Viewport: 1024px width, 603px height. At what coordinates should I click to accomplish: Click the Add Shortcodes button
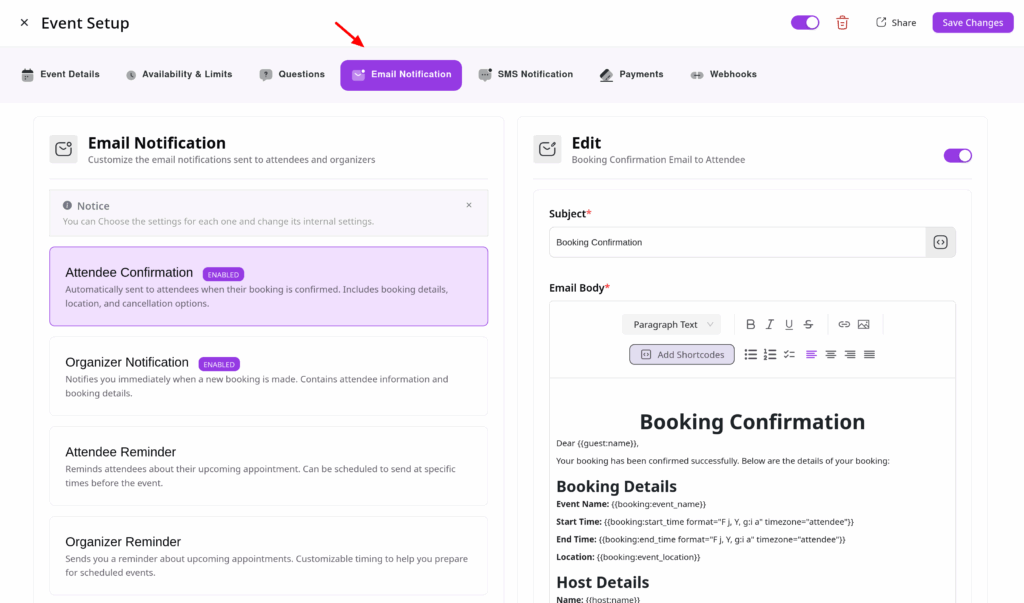pos(682,354)
